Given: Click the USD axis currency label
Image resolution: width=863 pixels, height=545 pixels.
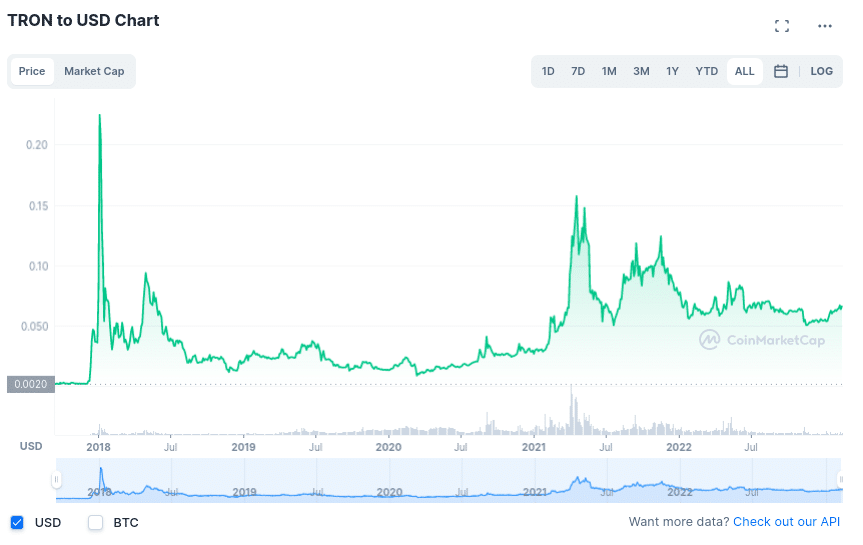Looking at the screenshot, I should tap(31, 446).
